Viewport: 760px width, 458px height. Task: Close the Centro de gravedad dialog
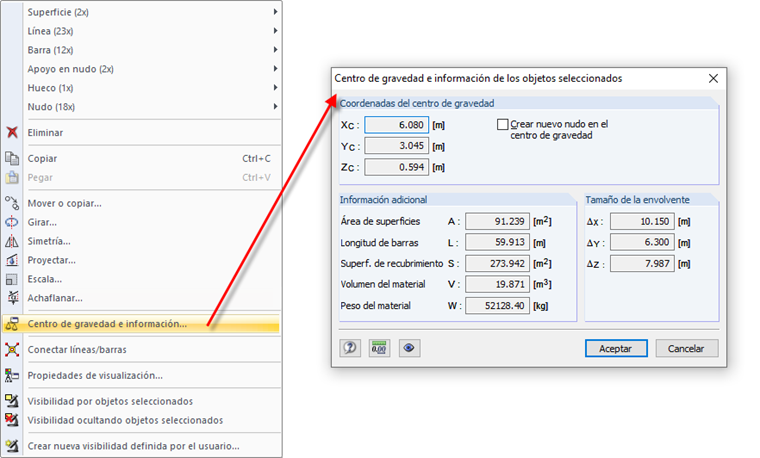(x=713, y=79)
